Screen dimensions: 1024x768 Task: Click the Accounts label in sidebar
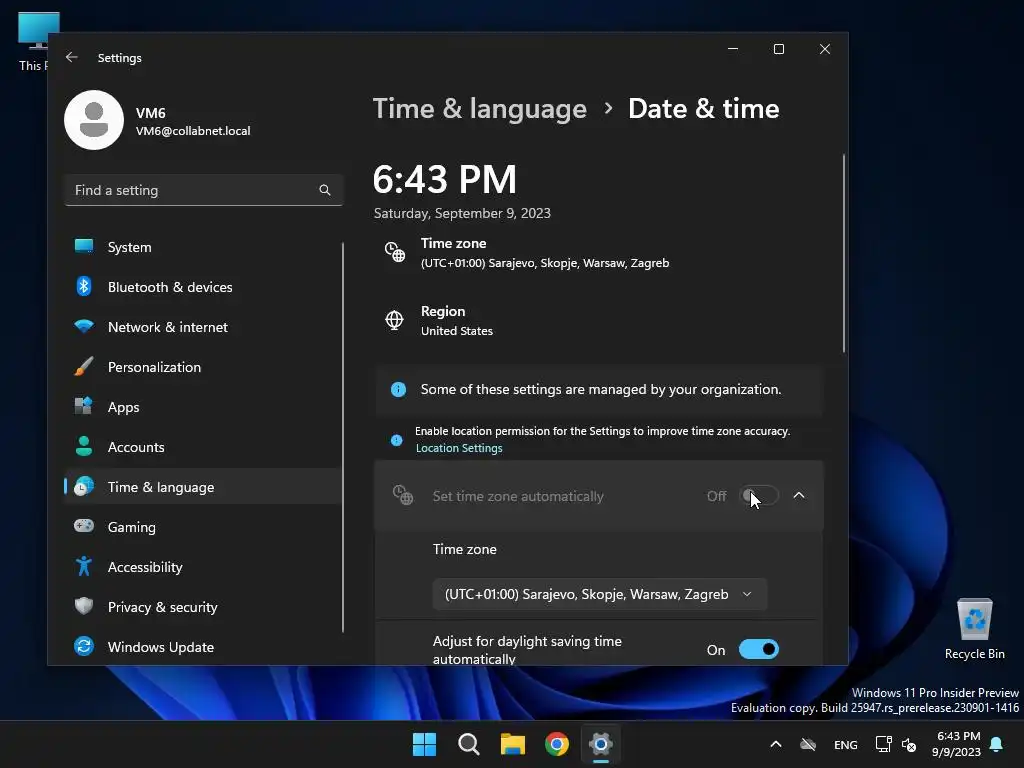coord(136,447)
